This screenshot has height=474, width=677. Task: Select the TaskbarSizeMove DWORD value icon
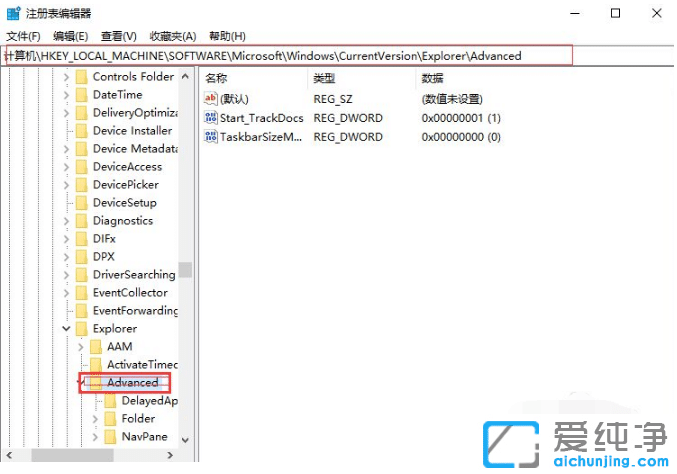click(x=210, y=137)
